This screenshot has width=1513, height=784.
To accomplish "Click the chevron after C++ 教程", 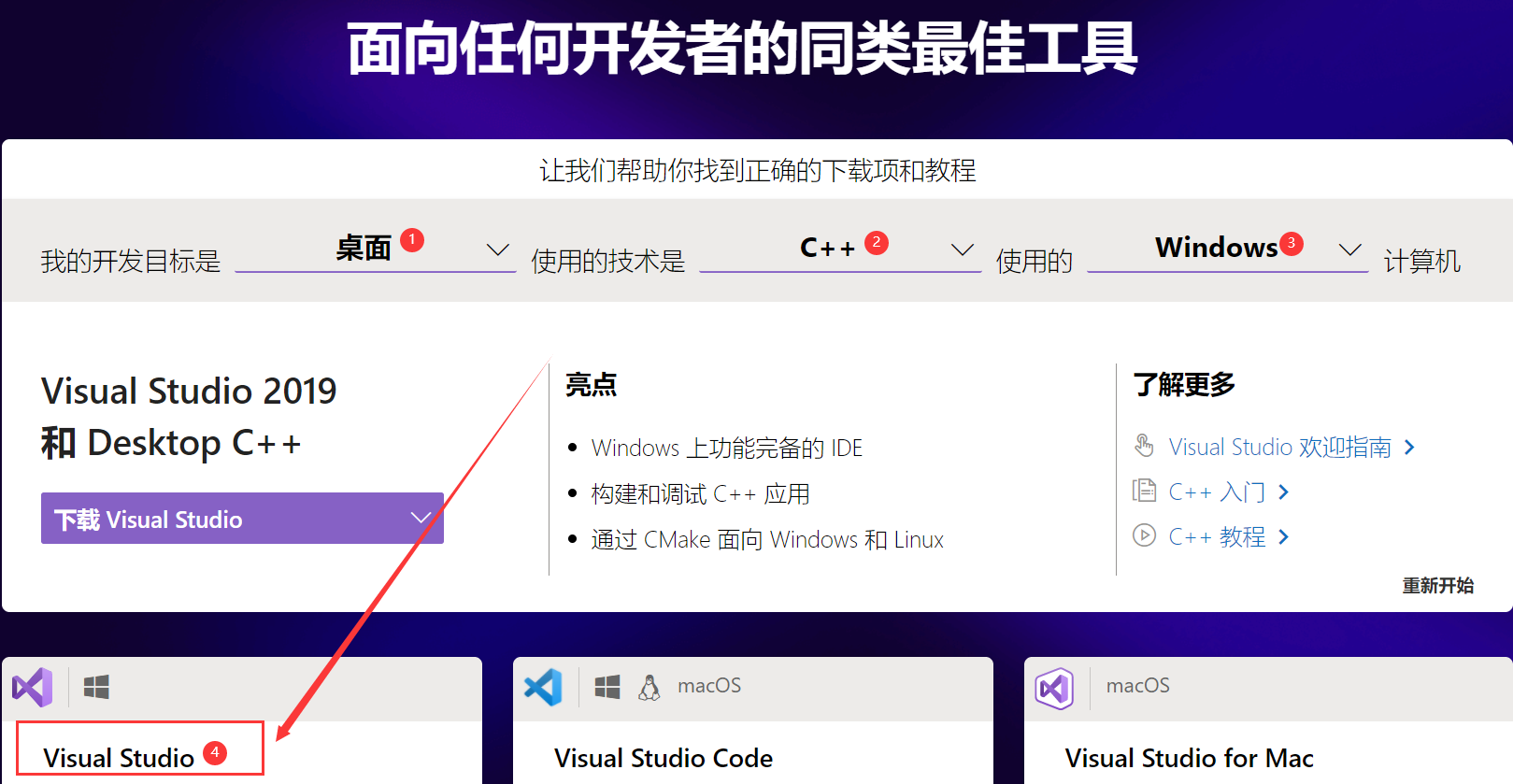I will tap(1283, 537).
